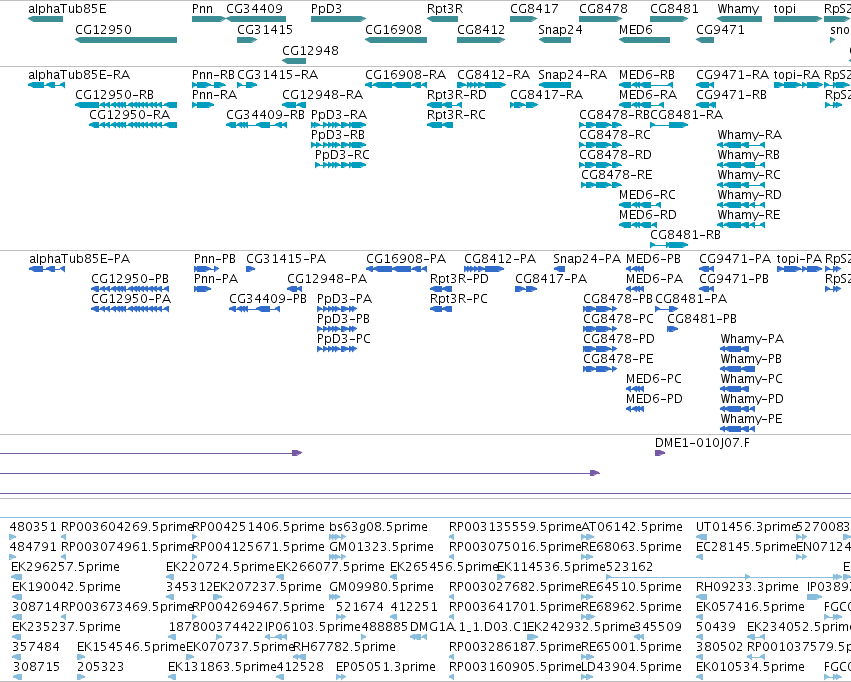The height and width of the screenshot is (682, 851).
Task: Click protein PpD3-PB
Action: (344, 319)
